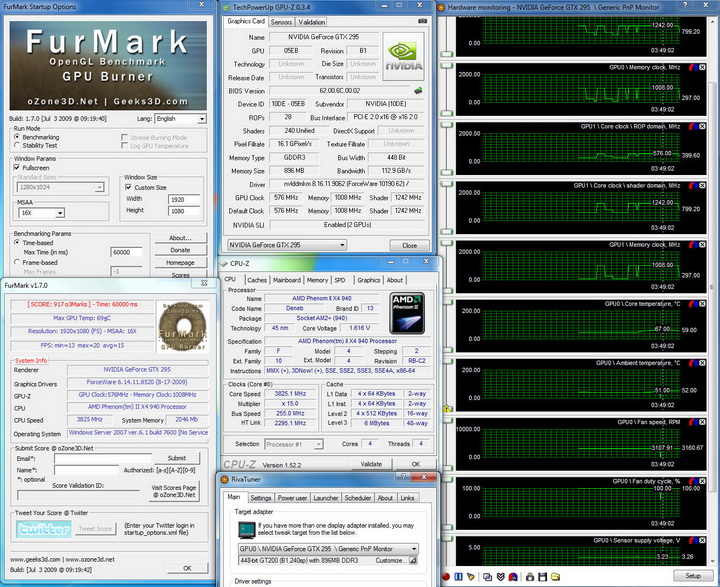Screen dimensions: 720x587
Task: Click the yellow folder icon in the monitoring toolbar
Action: point(555,576)
